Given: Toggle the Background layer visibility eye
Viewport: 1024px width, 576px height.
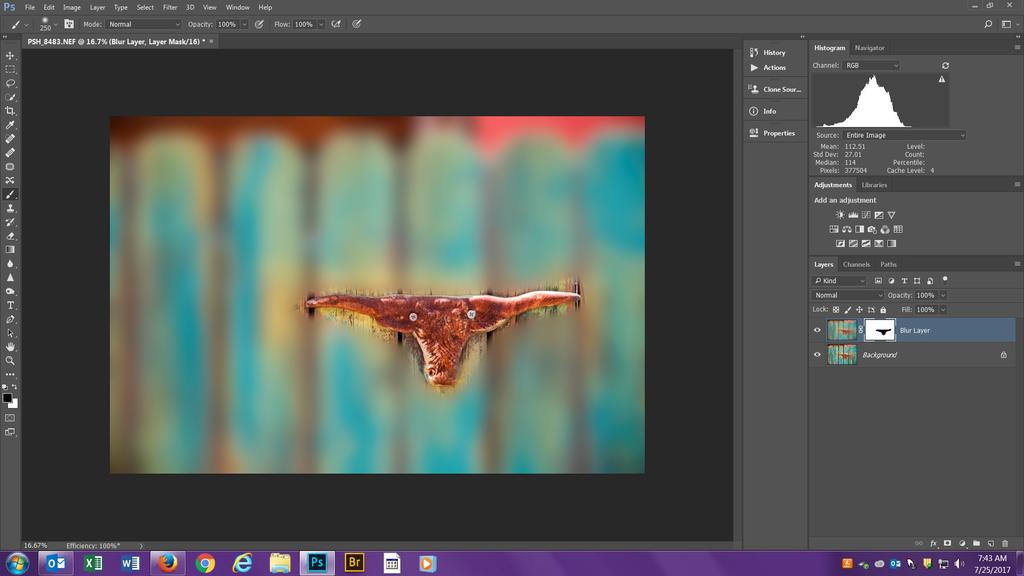Looking at the screenshot, I should point(817,355).
